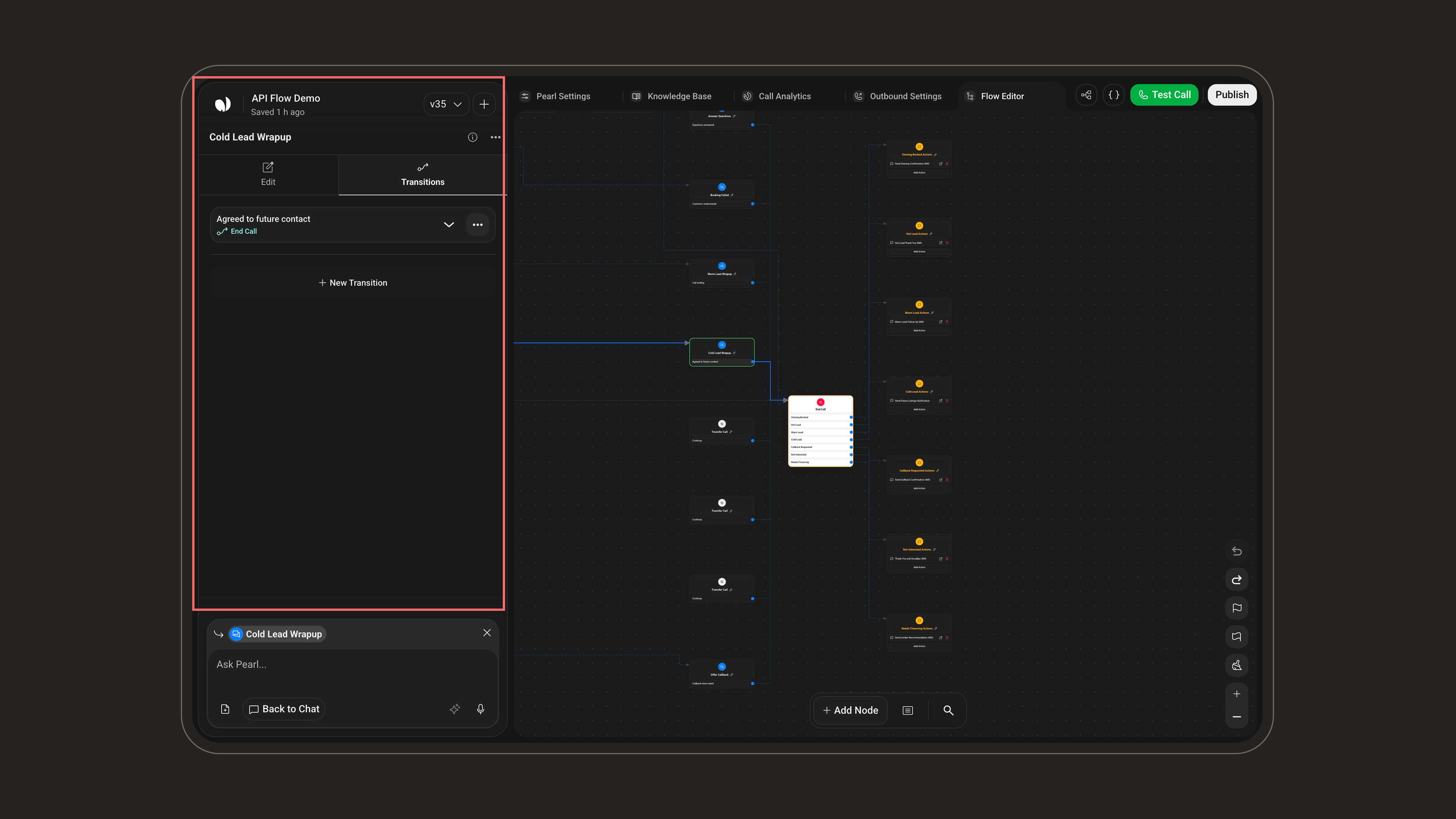Image resolution: width=1456 pixels, height=819 pixels.
Task: Open the Pearl Settings tab
Action: coord(555,96)
